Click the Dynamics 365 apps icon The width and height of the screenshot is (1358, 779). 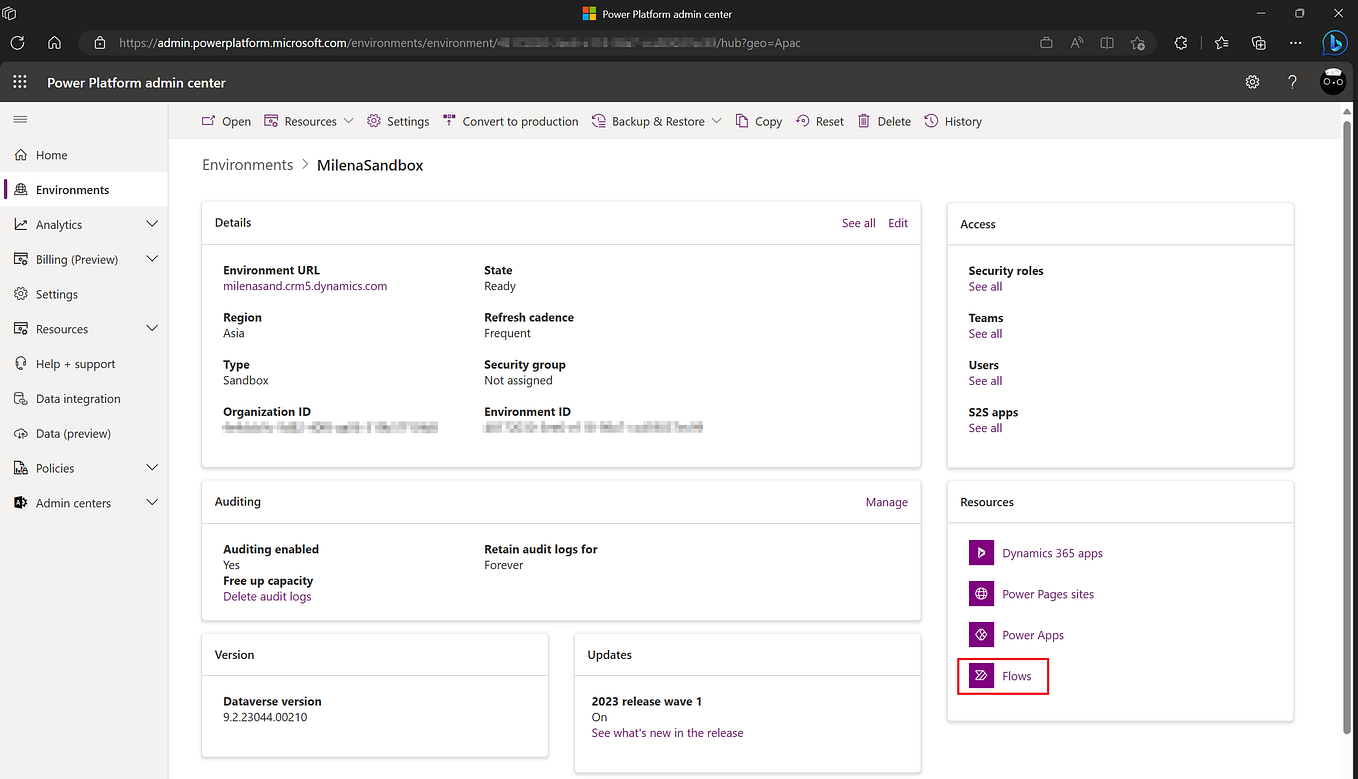[981, 553]
